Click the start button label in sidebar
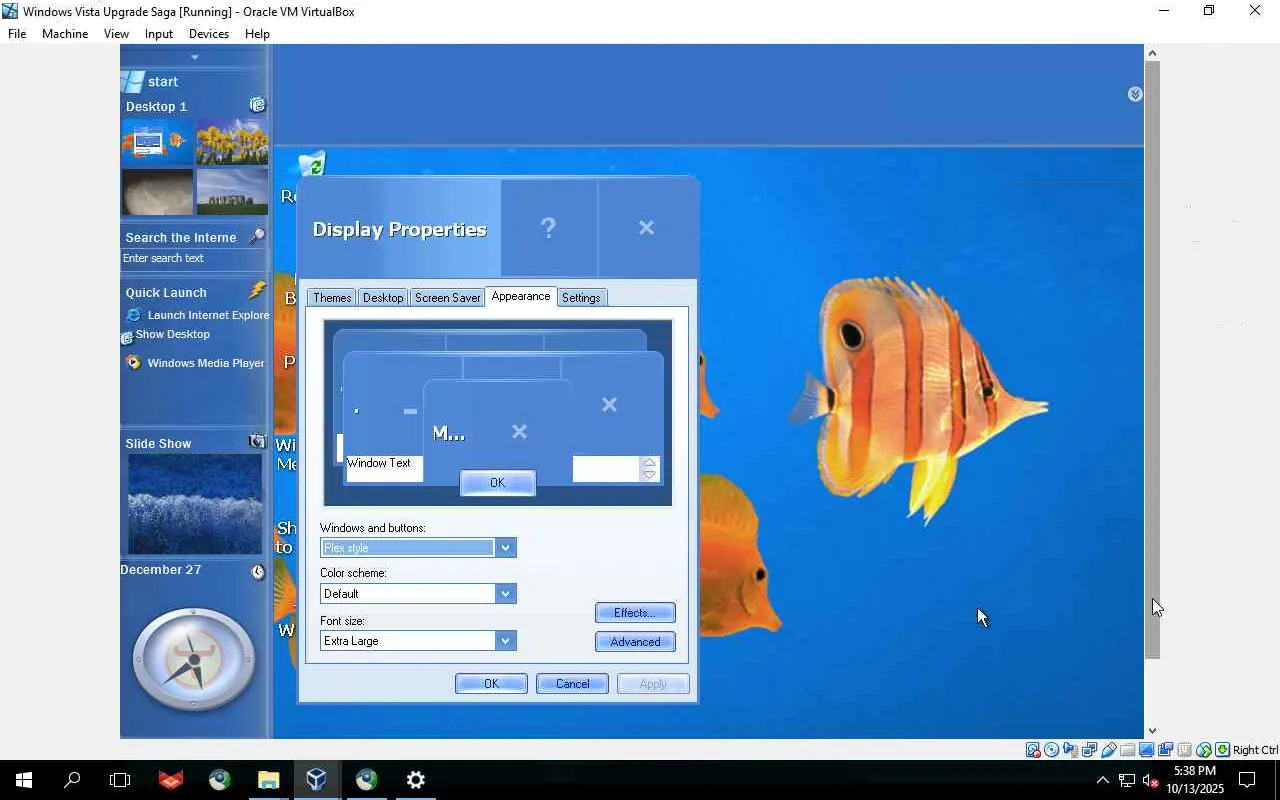Image resolution: width=1280 pixels, height=800 pixels. click(163, 82)
